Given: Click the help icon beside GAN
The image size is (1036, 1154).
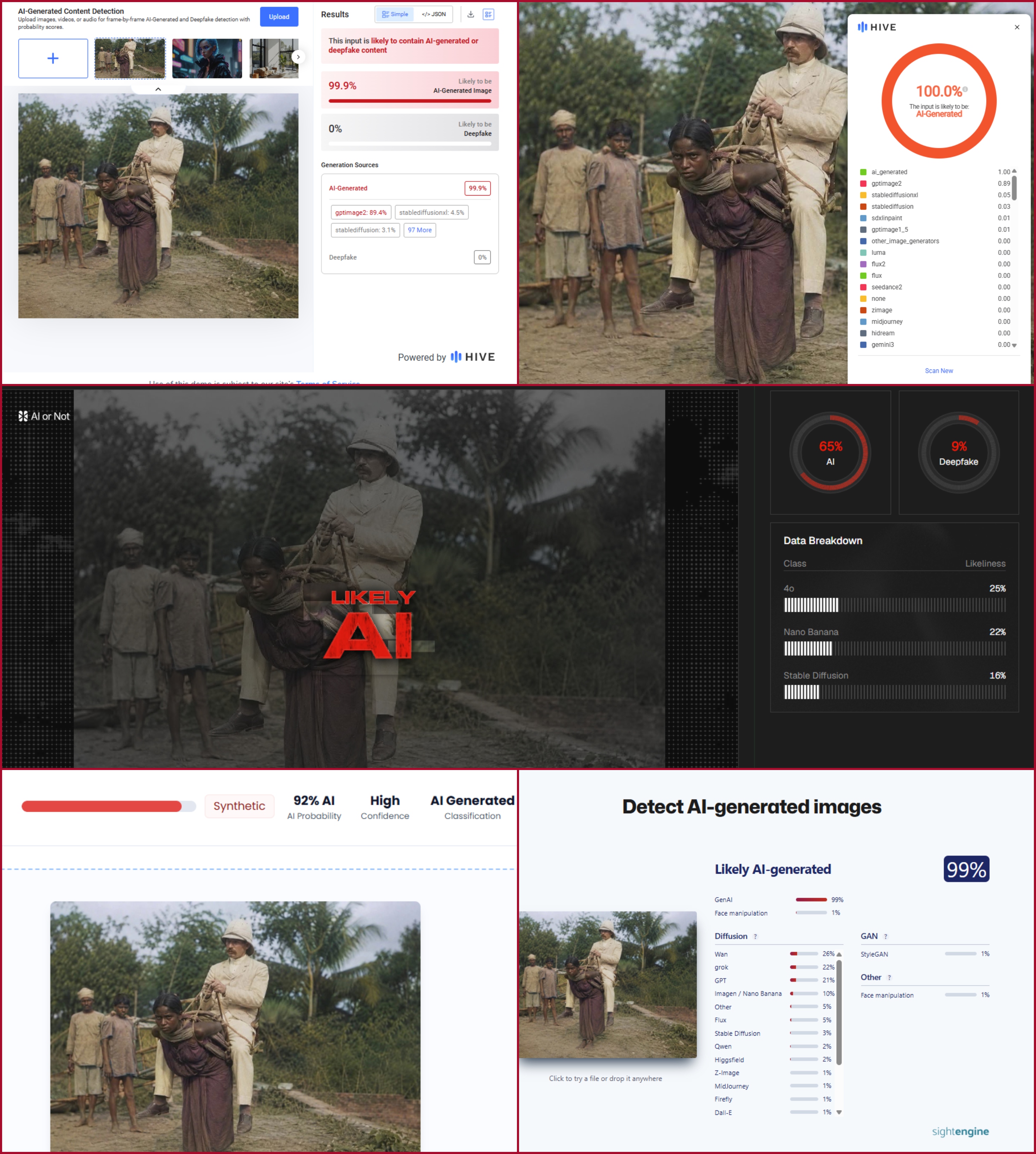Looking at the screenshot, I should pos(886,937).
